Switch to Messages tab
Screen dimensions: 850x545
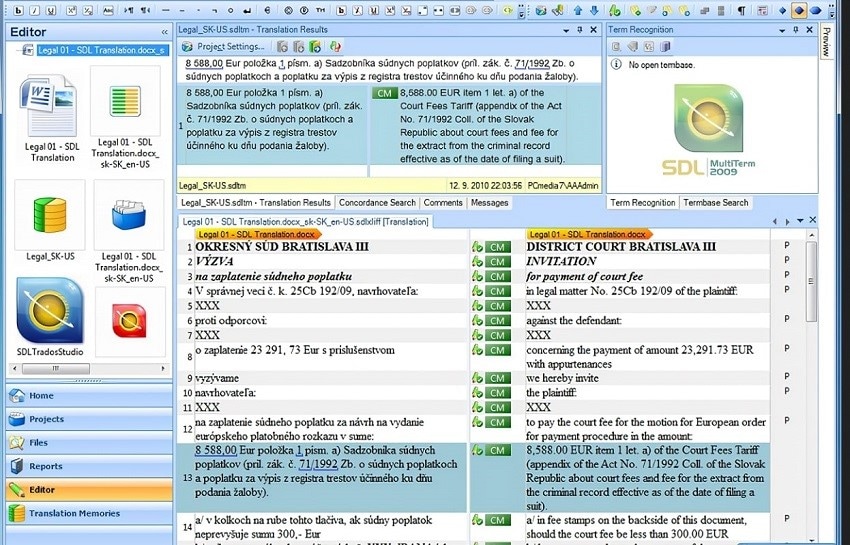[x=490, y=203]
